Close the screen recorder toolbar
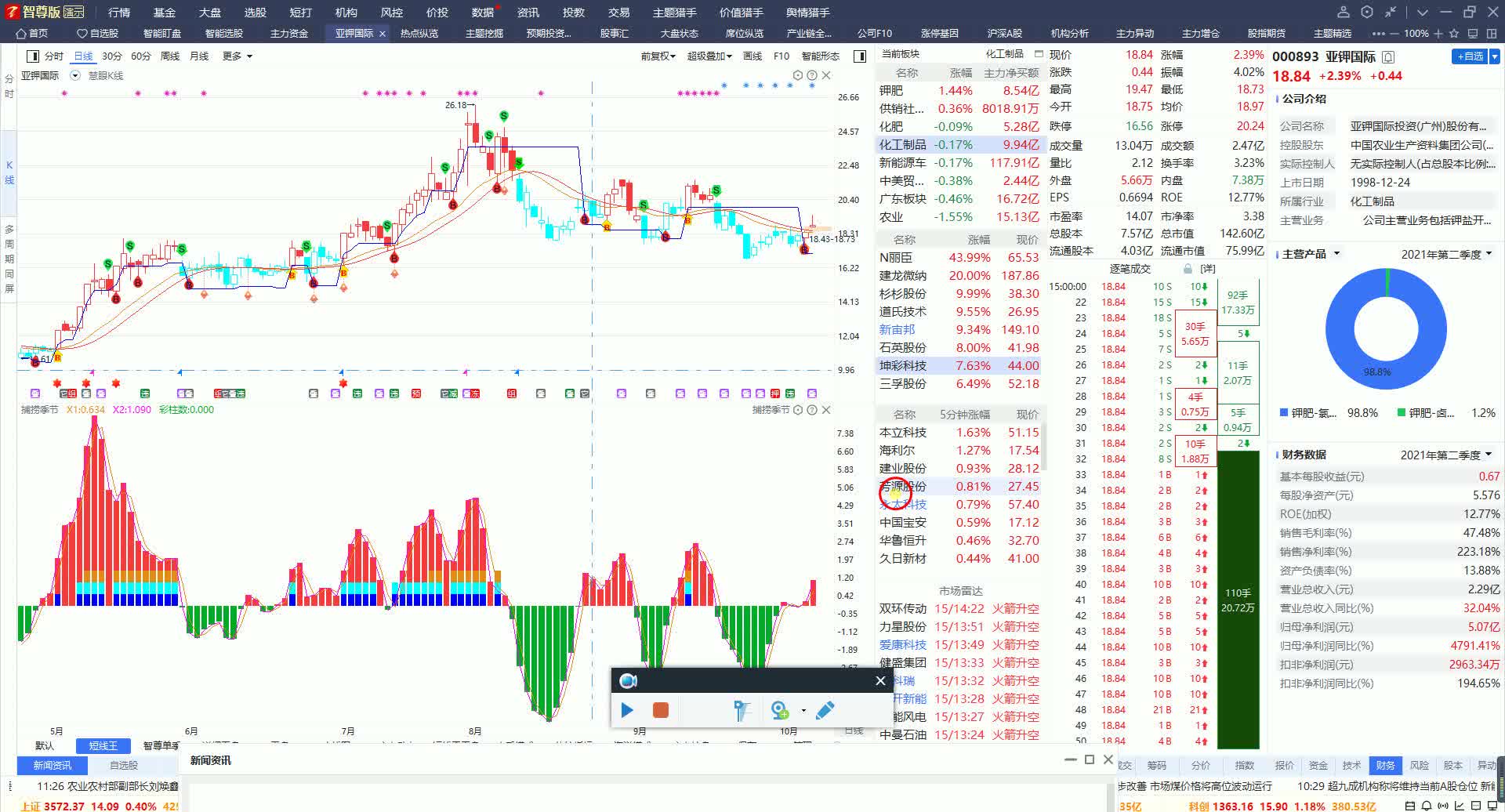The width and height of the screenshot is (1505, 812). tap(880, 680)
